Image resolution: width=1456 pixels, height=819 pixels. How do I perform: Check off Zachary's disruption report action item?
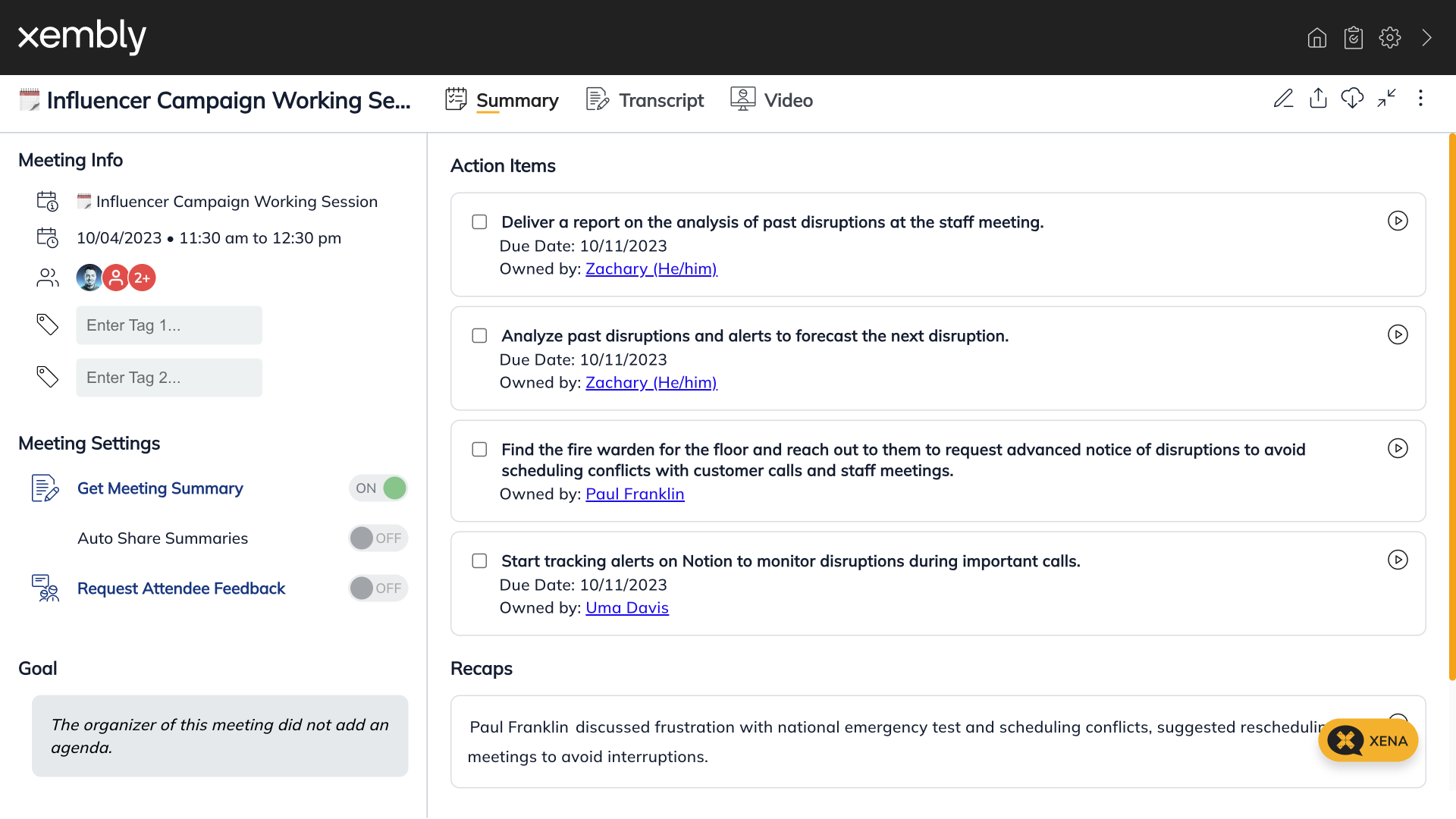(x=479, y=221)
